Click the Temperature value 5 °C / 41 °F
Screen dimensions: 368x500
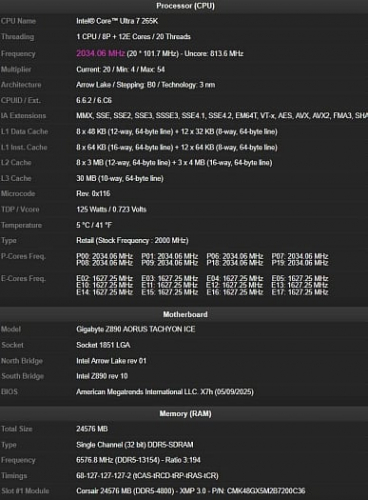(94, 225)
